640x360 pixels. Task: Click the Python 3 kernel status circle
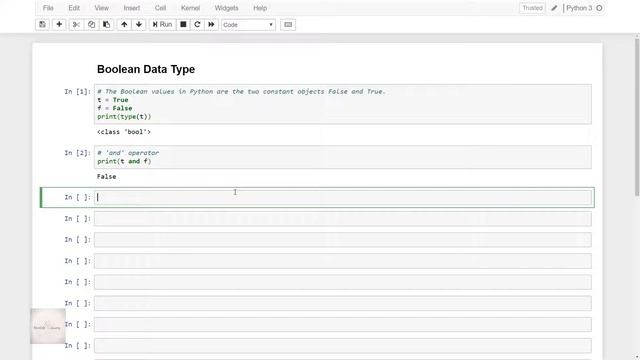[599, 8]
